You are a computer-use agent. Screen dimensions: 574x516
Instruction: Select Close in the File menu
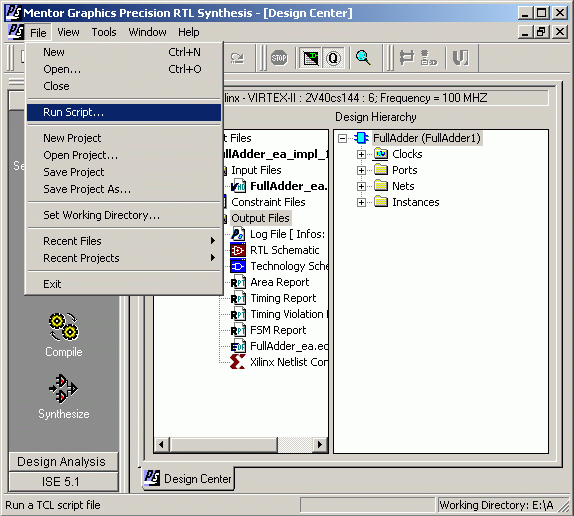pyautogui.click(x=124, y=86)
